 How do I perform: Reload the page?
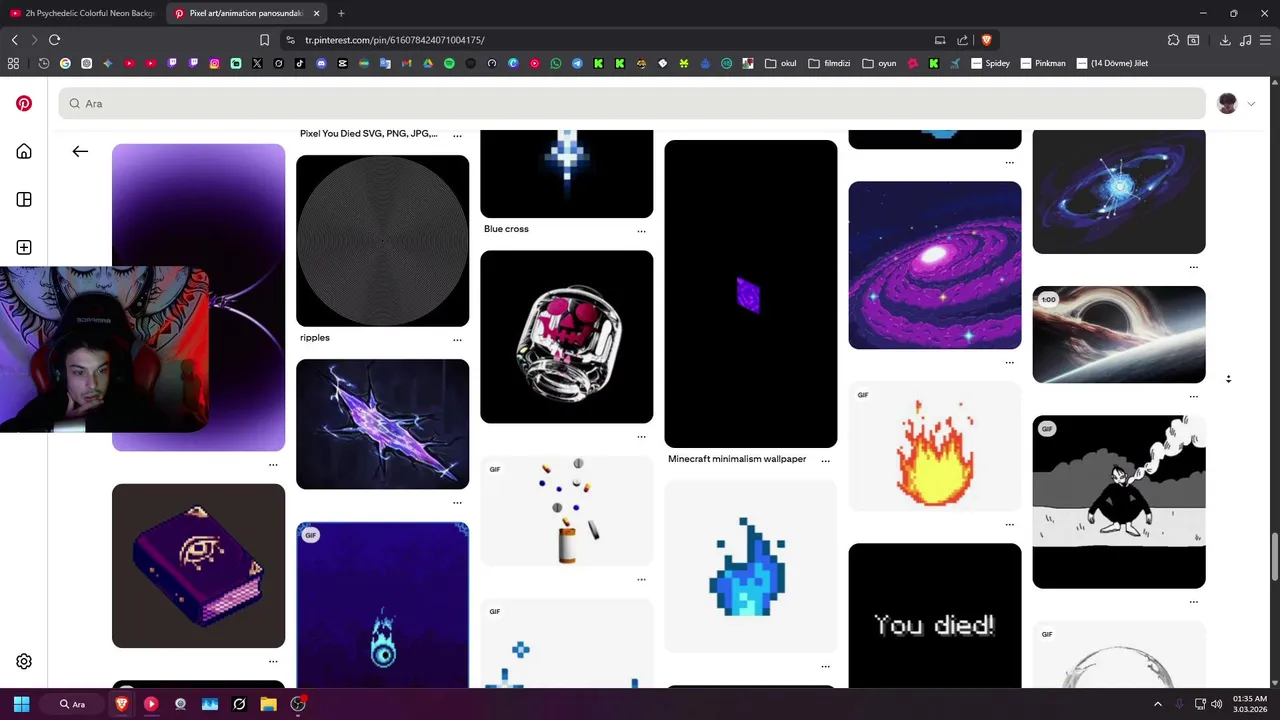click(x=54, y=40)
